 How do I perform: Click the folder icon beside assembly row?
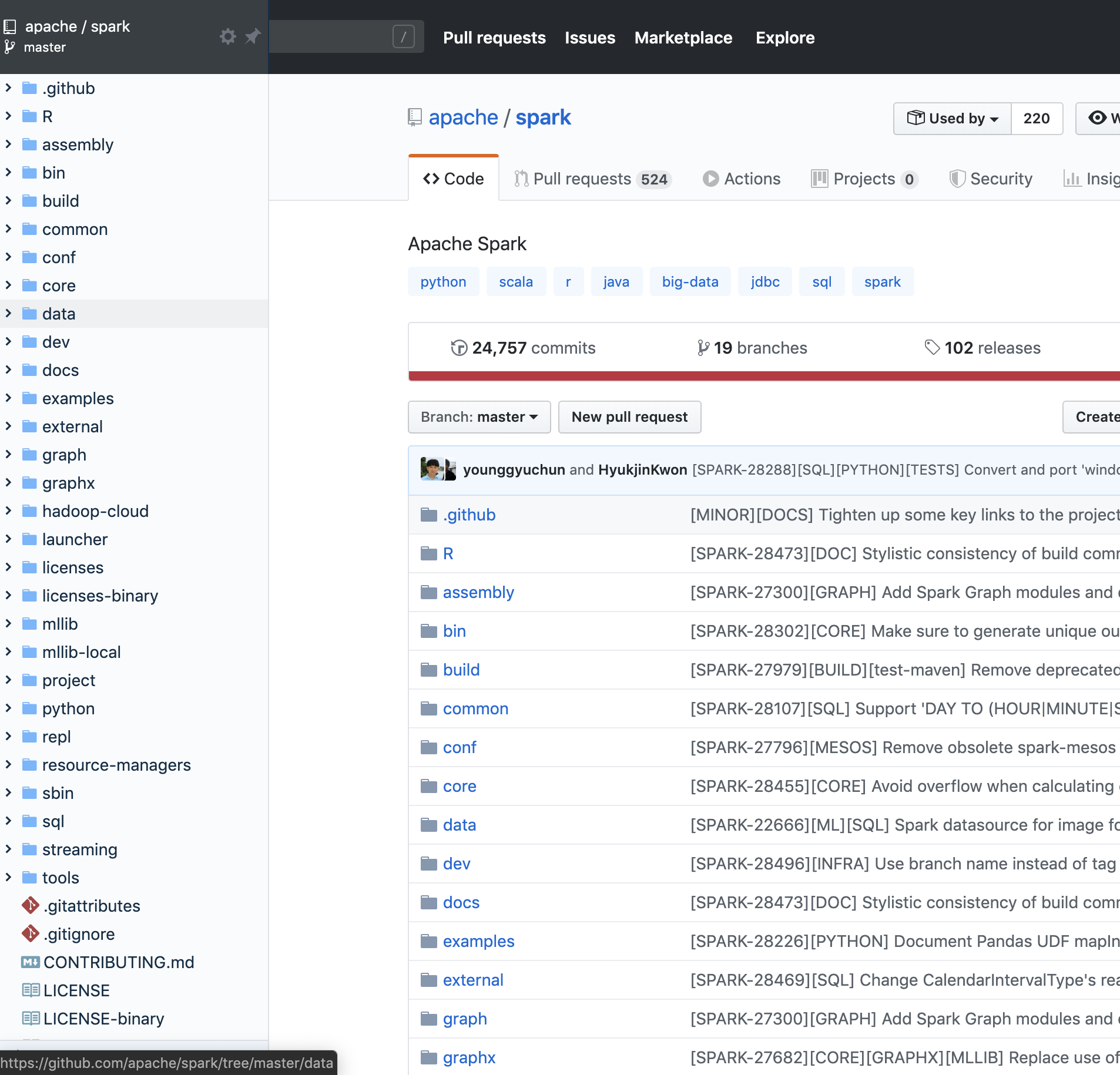(x=429, y=592)
